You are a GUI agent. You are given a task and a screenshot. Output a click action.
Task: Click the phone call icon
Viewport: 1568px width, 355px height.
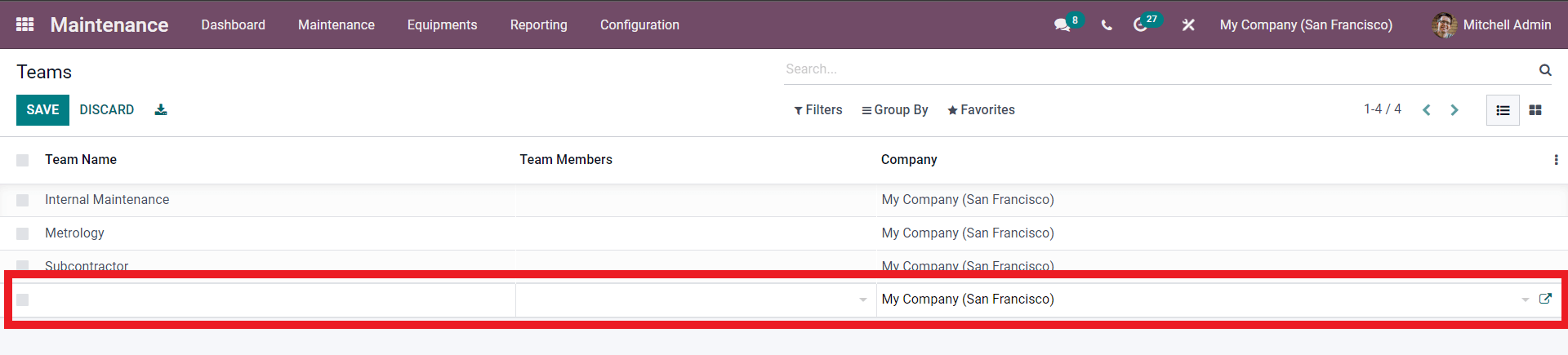coord(1107,25)
